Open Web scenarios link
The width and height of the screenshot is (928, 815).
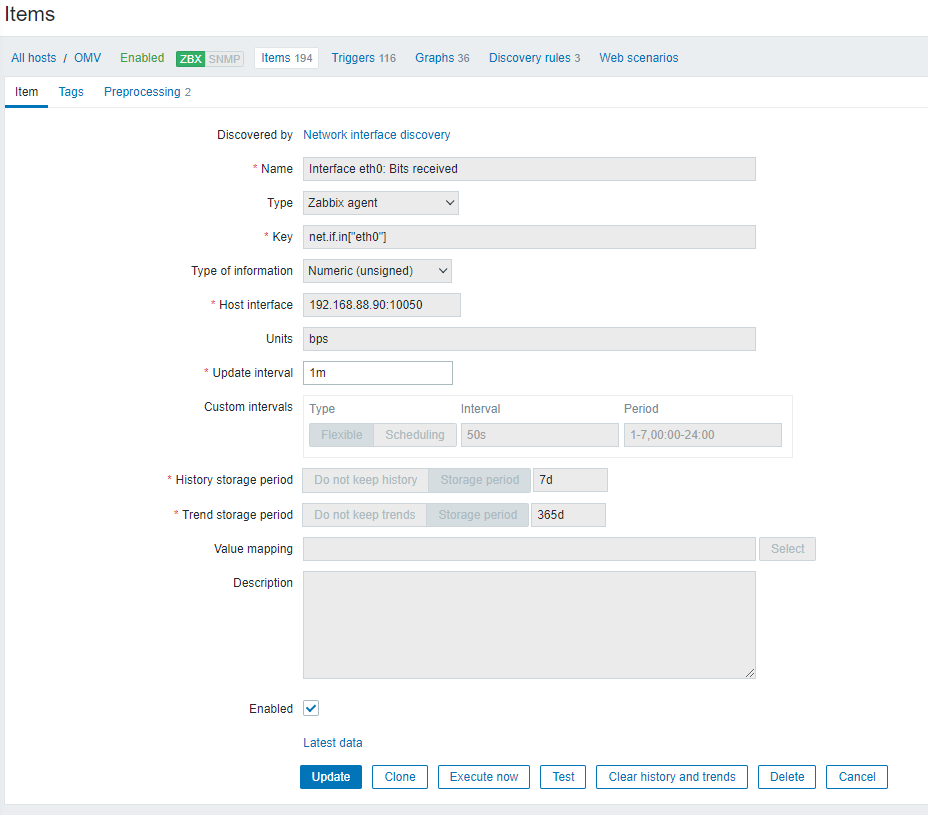coord(639,58)
